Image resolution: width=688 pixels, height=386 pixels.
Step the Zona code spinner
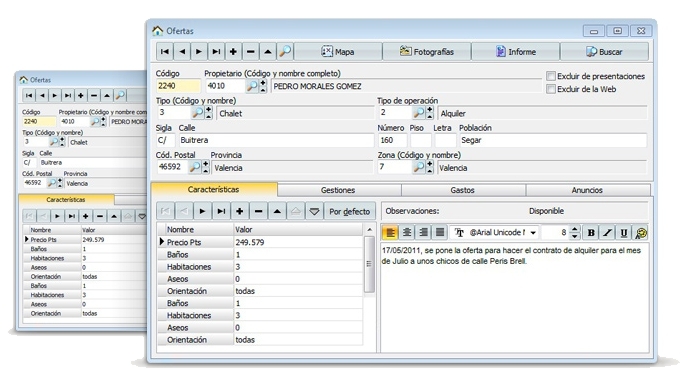point(430,167)
